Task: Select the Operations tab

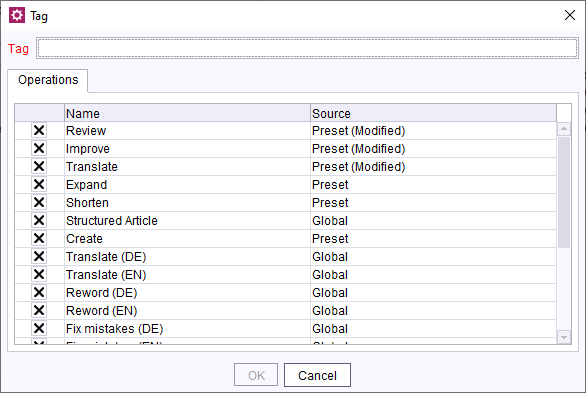Action: [x=48, y=80]
